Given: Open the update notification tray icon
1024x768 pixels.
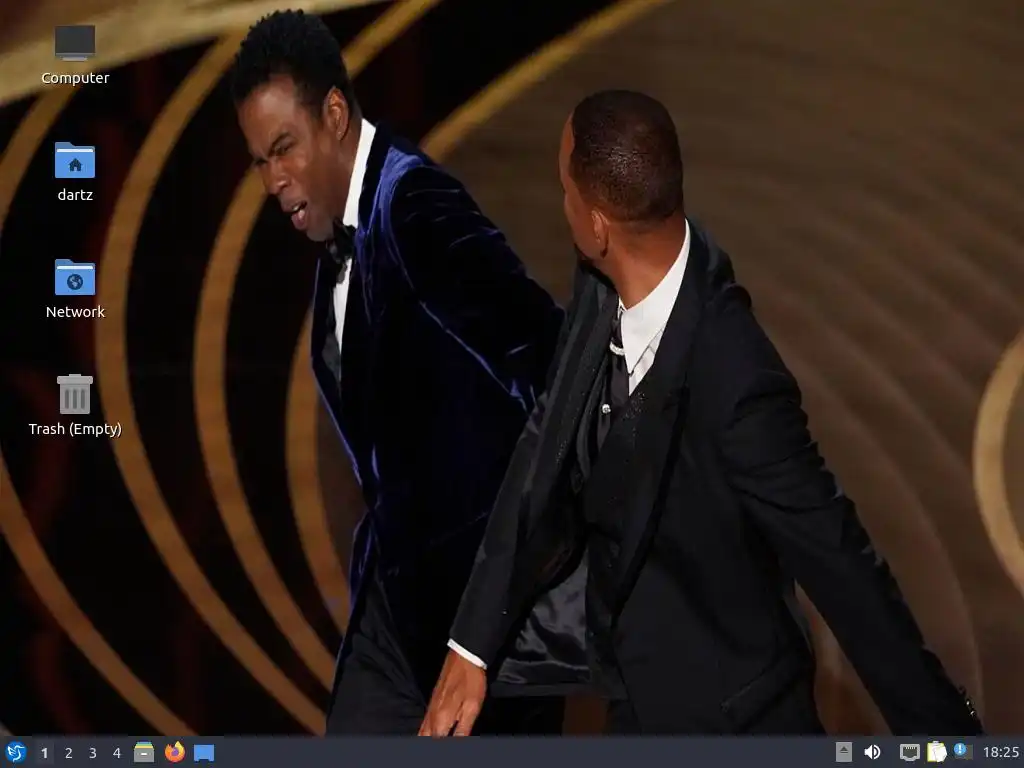Looking at the screenshot, I should [962, 751].
